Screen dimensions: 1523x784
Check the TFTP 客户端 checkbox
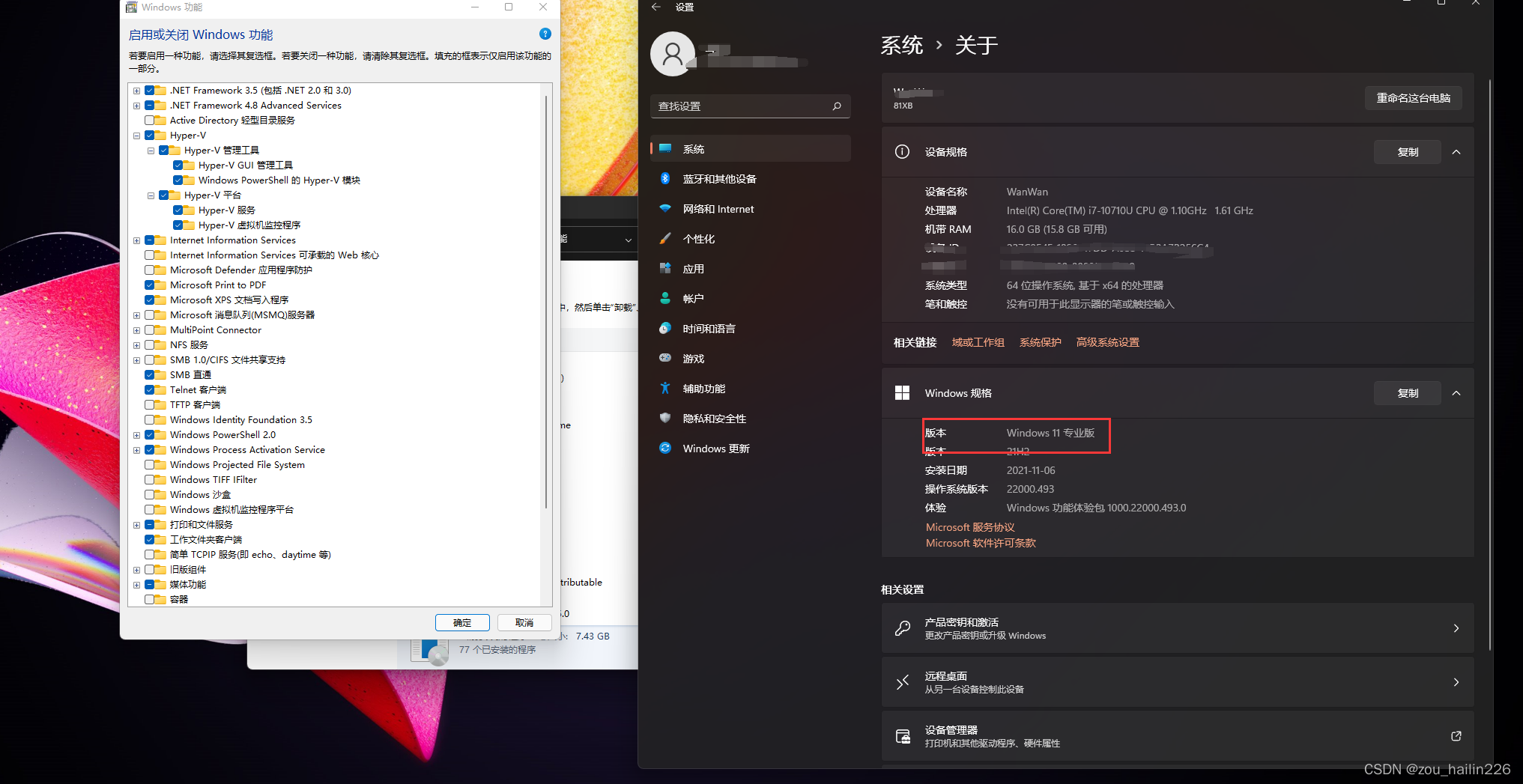pyautogui.click(x=155, y=404)
